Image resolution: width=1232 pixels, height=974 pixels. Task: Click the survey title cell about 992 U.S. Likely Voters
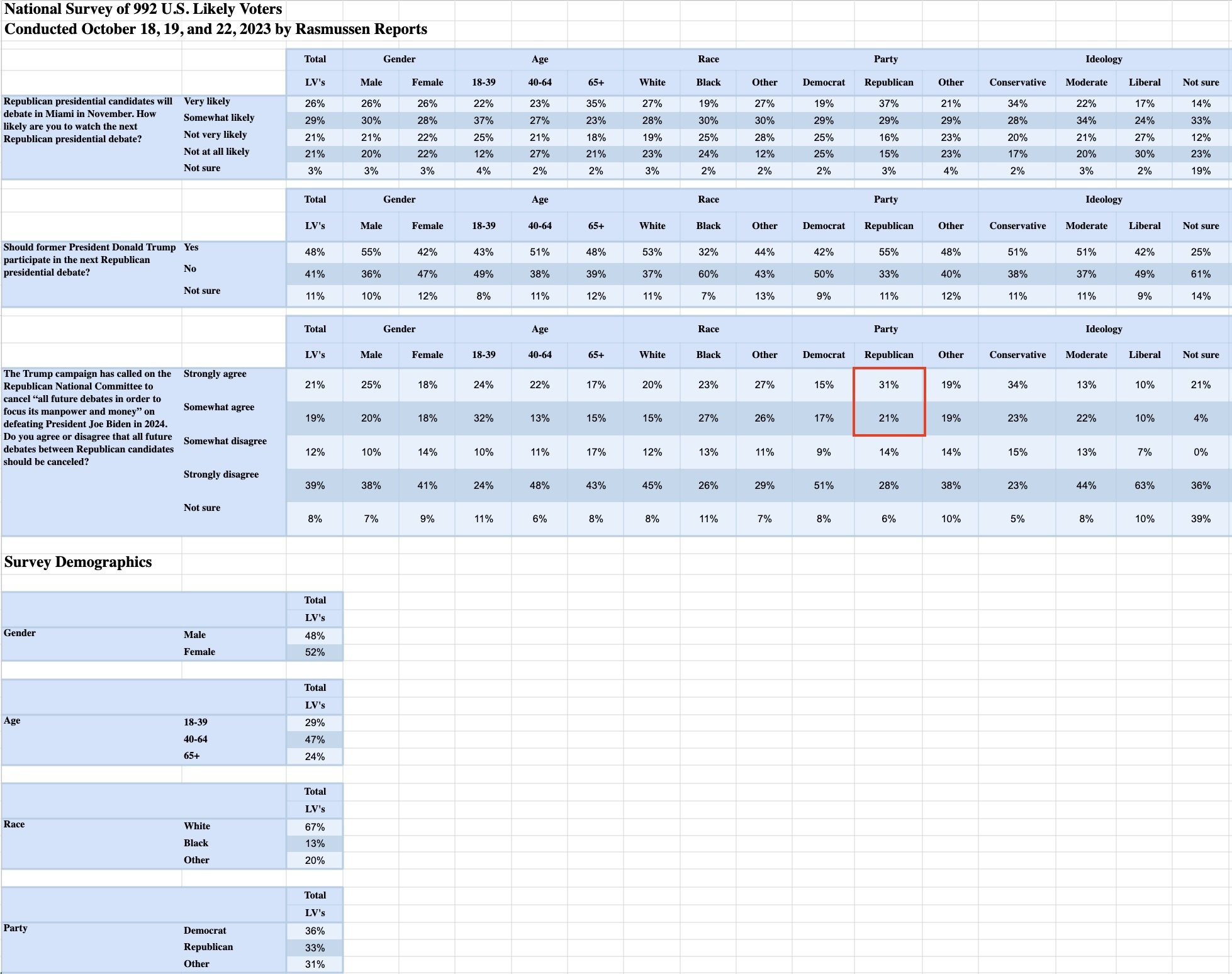click(x=143, y=9)
